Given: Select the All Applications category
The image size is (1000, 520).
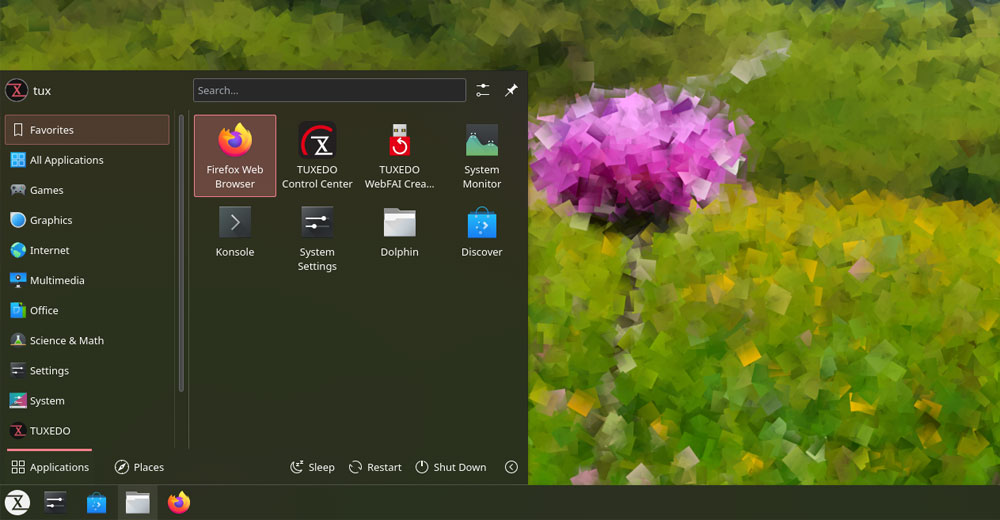Looking at the screenshot, I should tap(66, 160).
